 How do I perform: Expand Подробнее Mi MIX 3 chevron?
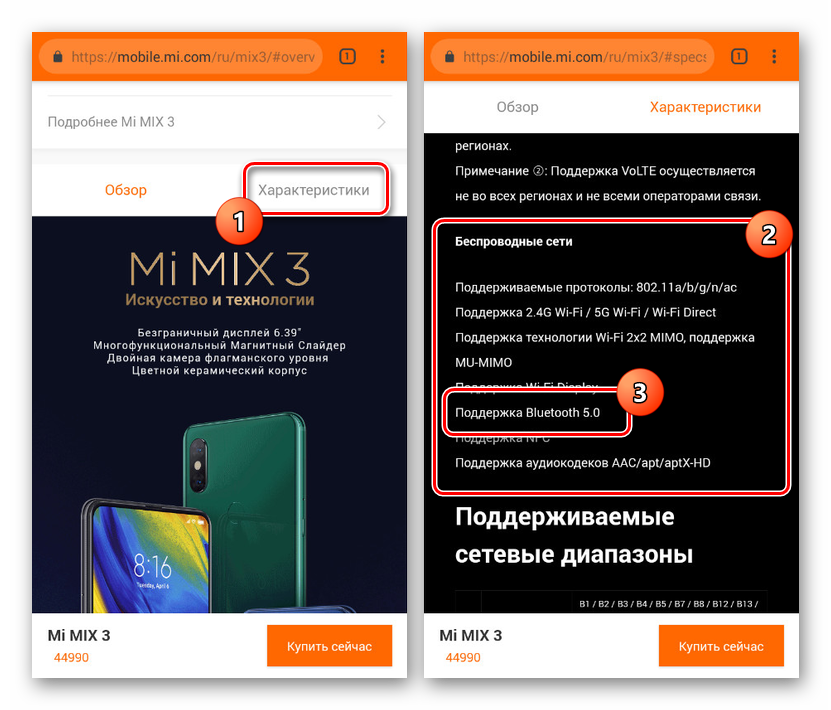point(381,122)
